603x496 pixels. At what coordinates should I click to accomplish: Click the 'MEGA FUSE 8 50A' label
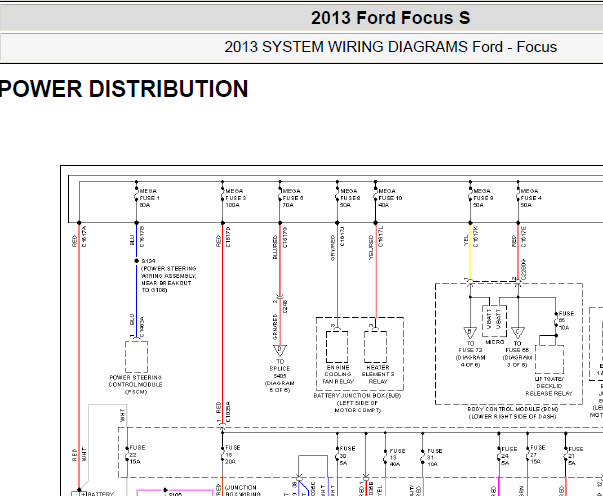click(x=350, y=198)
